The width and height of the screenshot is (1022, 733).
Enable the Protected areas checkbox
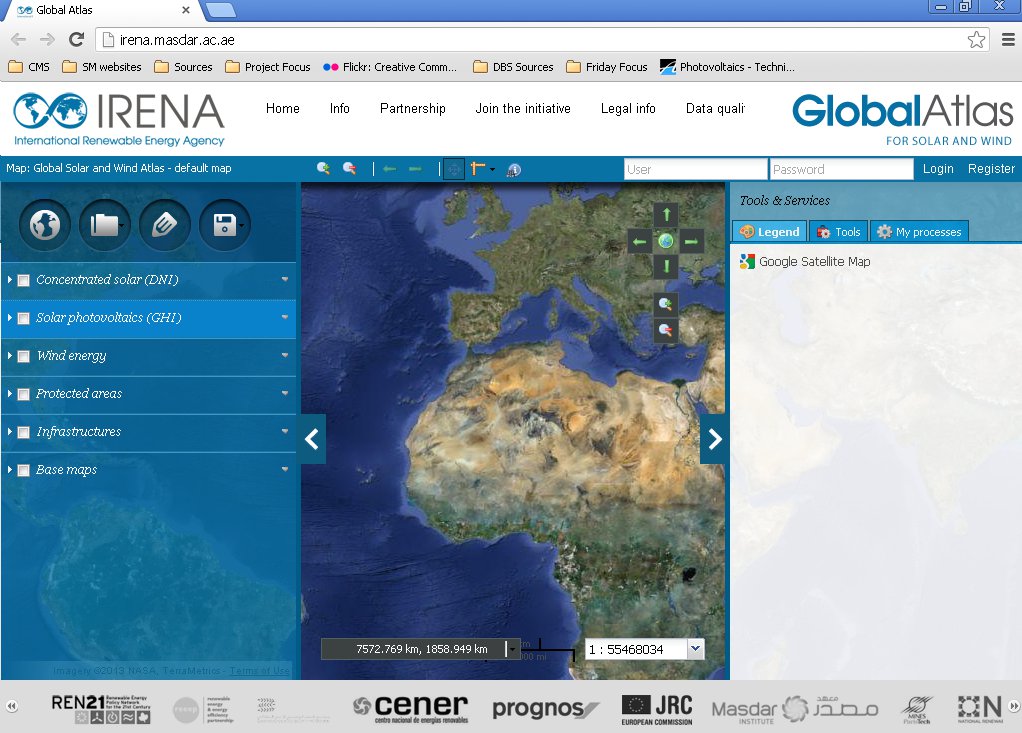(23, 394)
